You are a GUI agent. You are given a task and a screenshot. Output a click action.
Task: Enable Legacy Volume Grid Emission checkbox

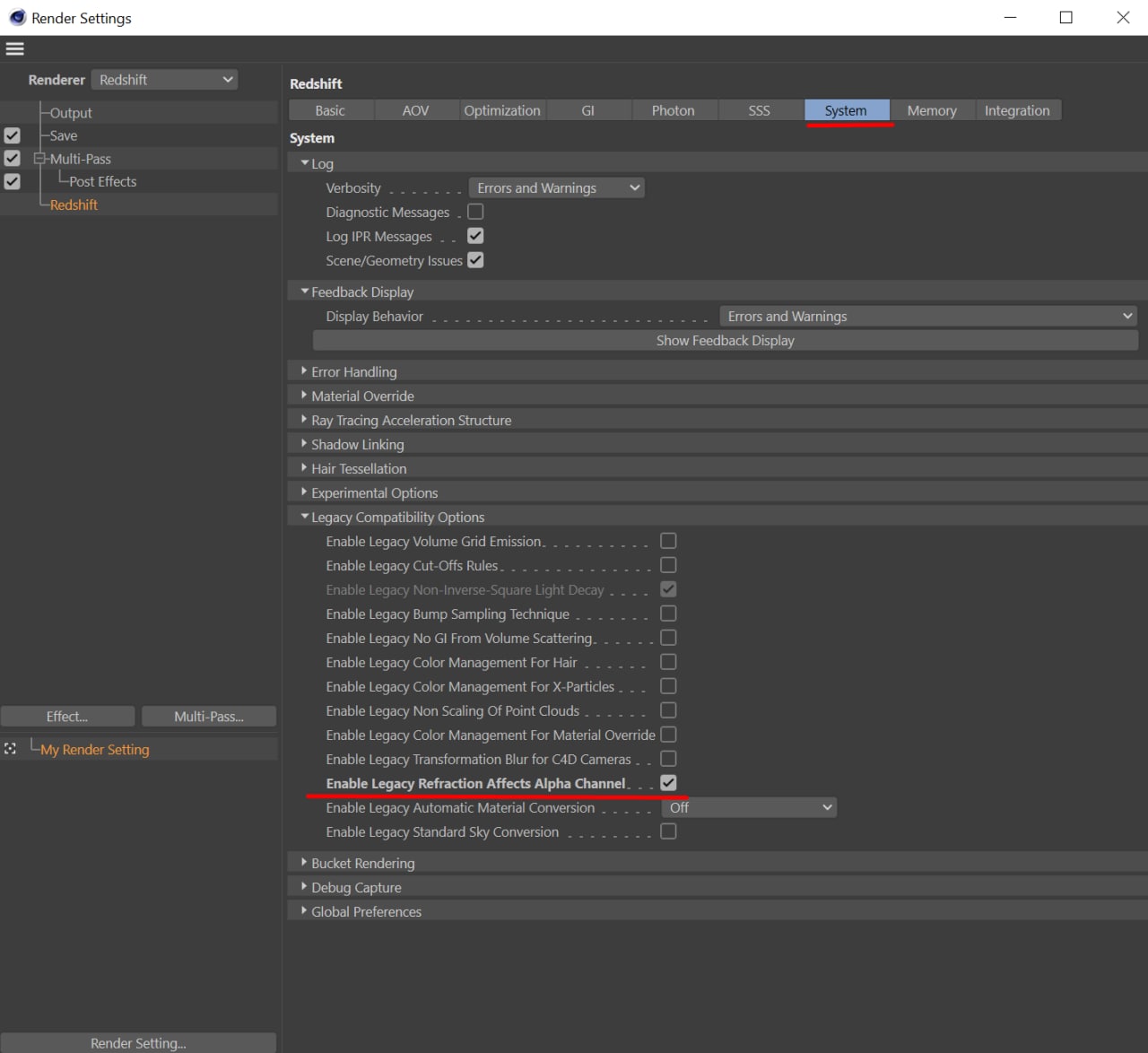[x=668, y=541]
